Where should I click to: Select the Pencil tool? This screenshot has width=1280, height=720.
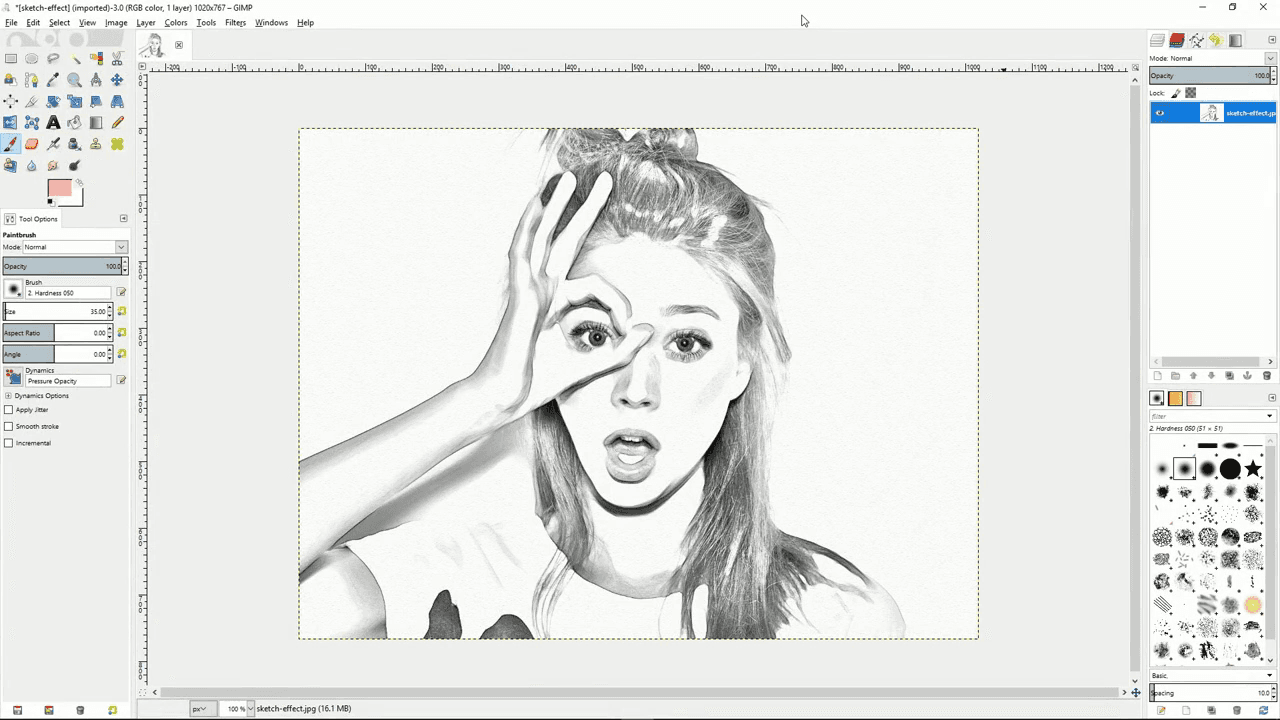(x=118, y=123)
